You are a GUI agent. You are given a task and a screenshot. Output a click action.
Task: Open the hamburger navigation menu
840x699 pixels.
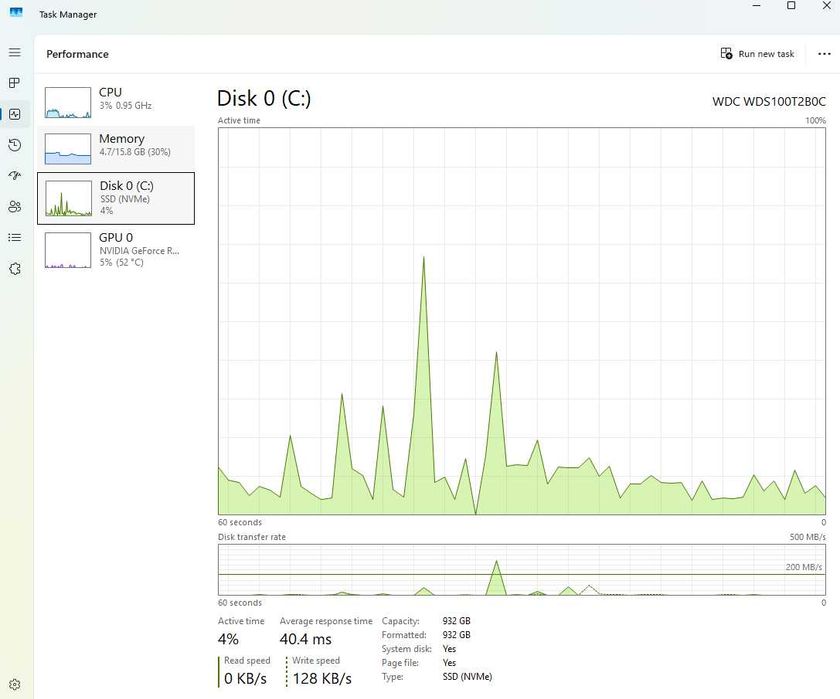point(15,52)
